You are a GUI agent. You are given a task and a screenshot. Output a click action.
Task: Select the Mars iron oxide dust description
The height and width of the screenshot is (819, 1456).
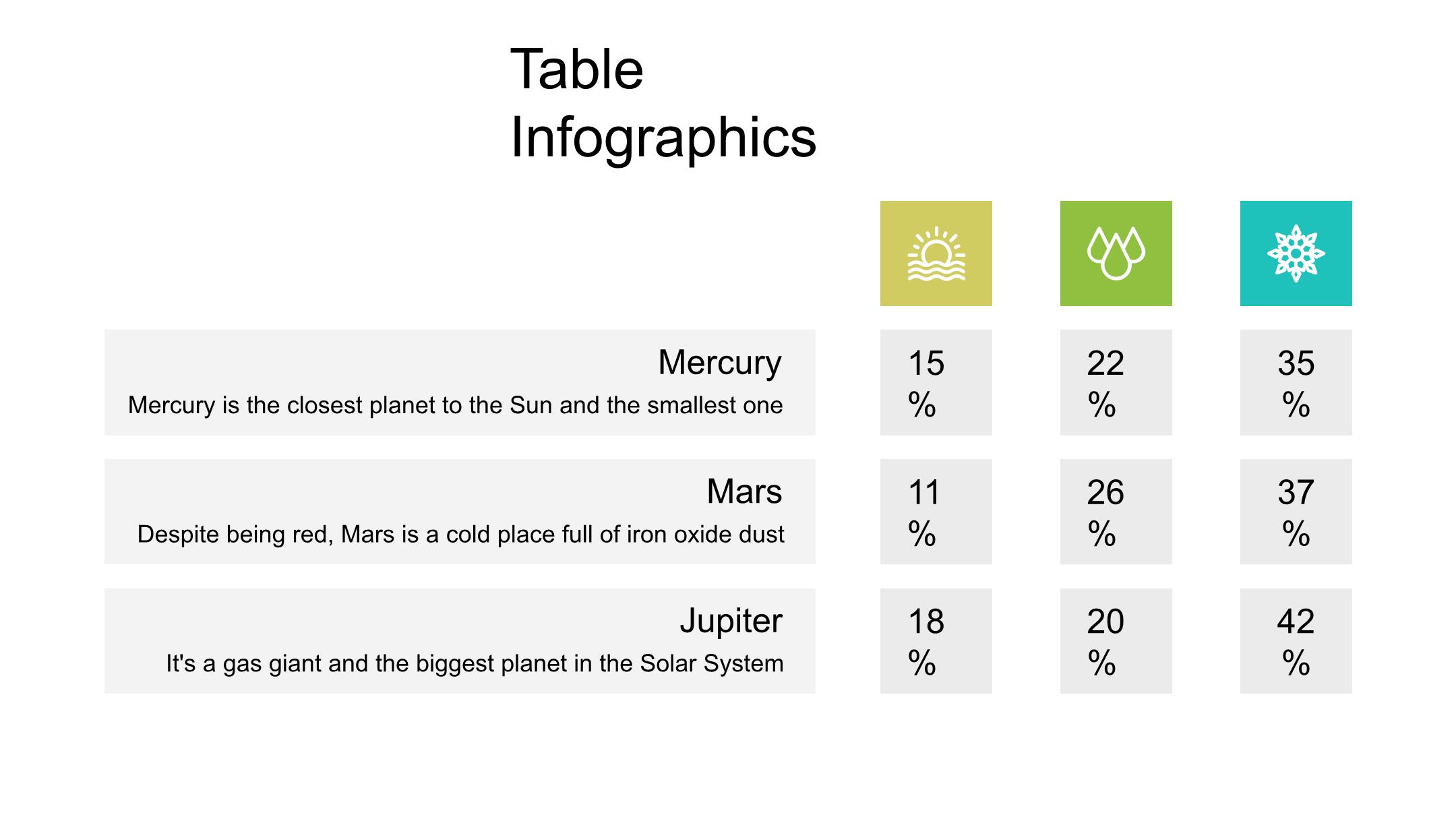click(460, 535)
